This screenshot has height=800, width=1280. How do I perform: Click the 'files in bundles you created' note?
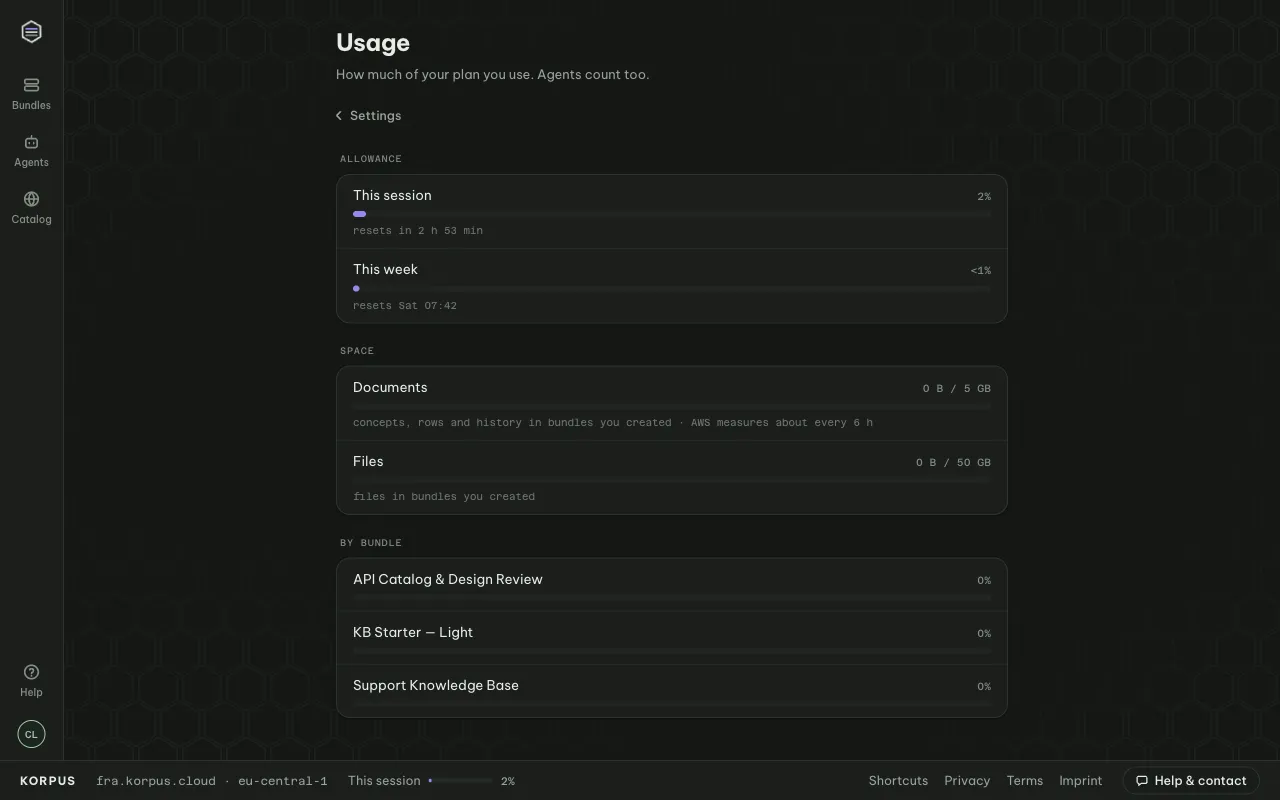[444, 497]
